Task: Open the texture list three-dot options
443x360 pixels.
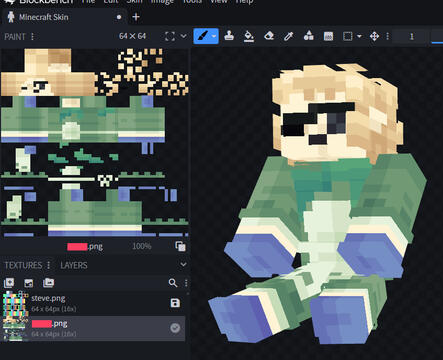Action: pyautogui.click(x=186, y=283)
